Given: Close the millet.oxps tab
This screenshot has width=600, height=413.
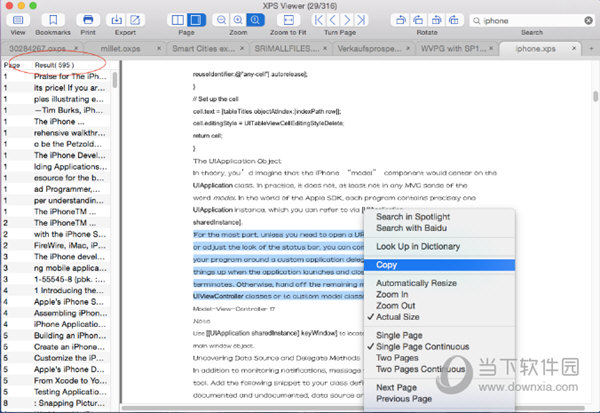Looking at the screenshot, I should point(159,48).
